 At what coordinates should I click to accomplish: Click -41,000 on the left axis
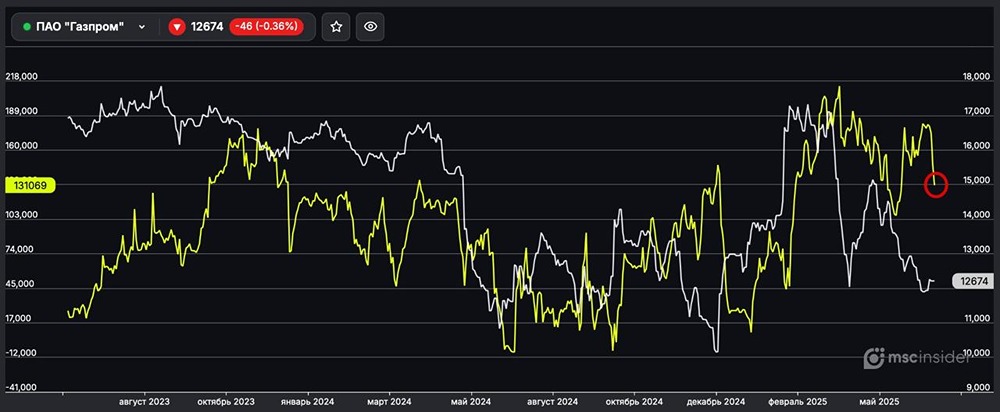click(20, 388)
